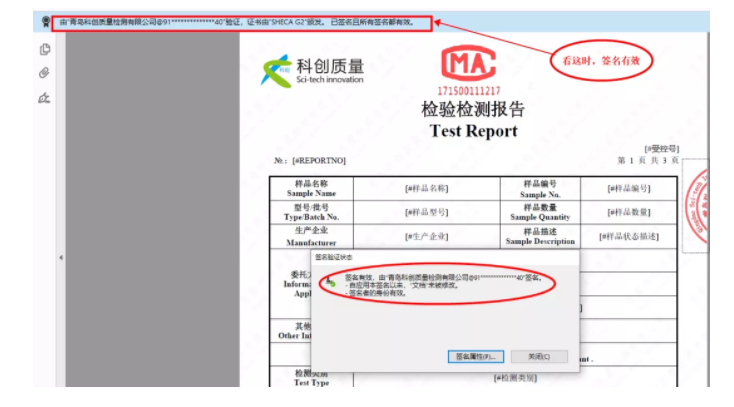The width and height of the screenshot is (734, 407).
Task: Click the [#检测类别] field
Action: pyautogui.click(x=515, y=377)
